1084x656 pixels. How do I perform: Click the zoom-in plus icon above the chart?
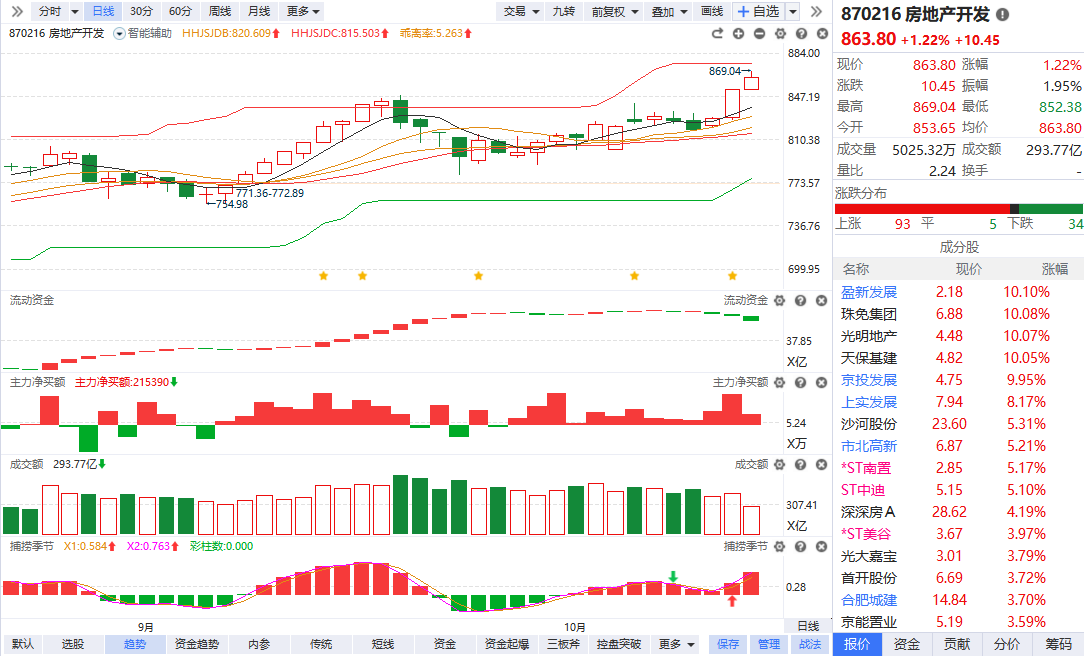pyautogui.click(x=739, y=33)
